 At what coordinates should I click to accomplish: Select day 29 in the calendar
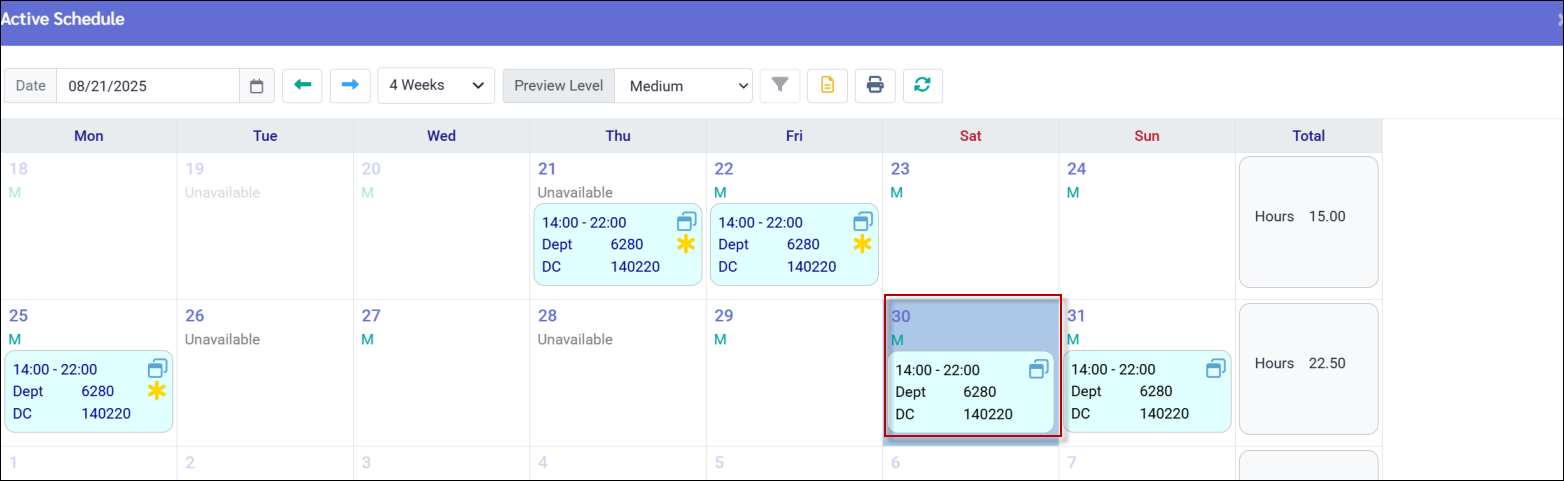pyautogui.click(x=793, y=372)
